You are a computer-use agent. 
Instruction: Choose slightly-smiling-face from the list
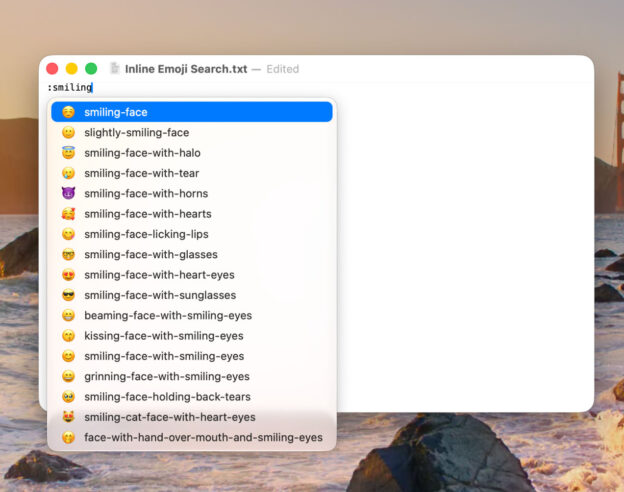192,133
